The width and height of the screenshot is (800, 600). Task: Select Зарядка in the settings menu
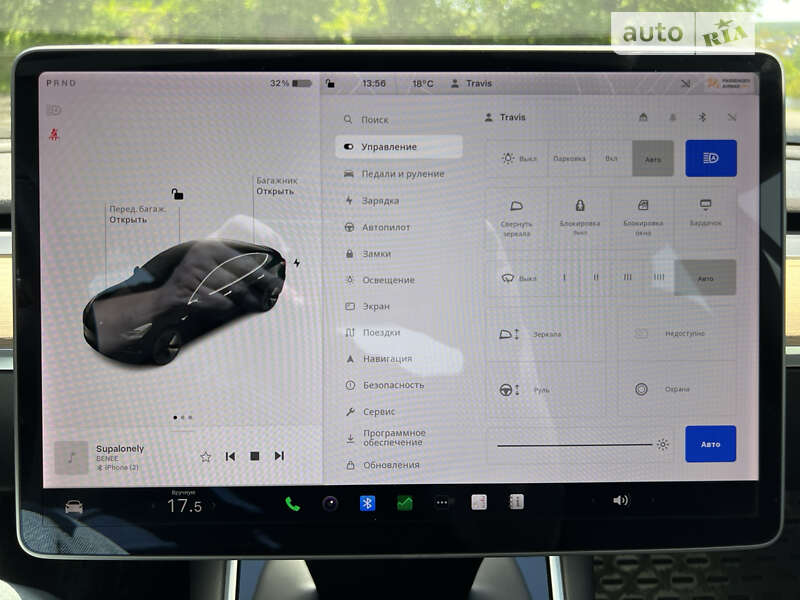click(380, 200)
